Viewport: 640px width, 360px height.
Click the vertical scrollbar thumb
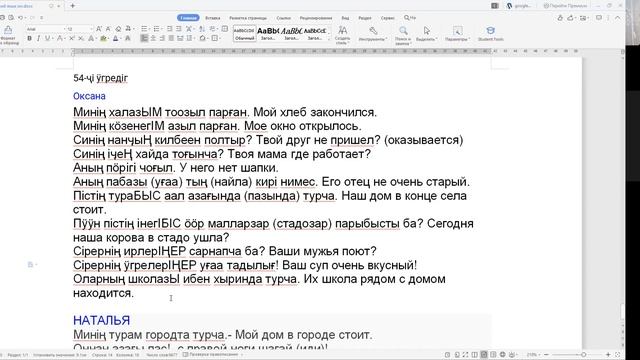(x=622, y=311)
